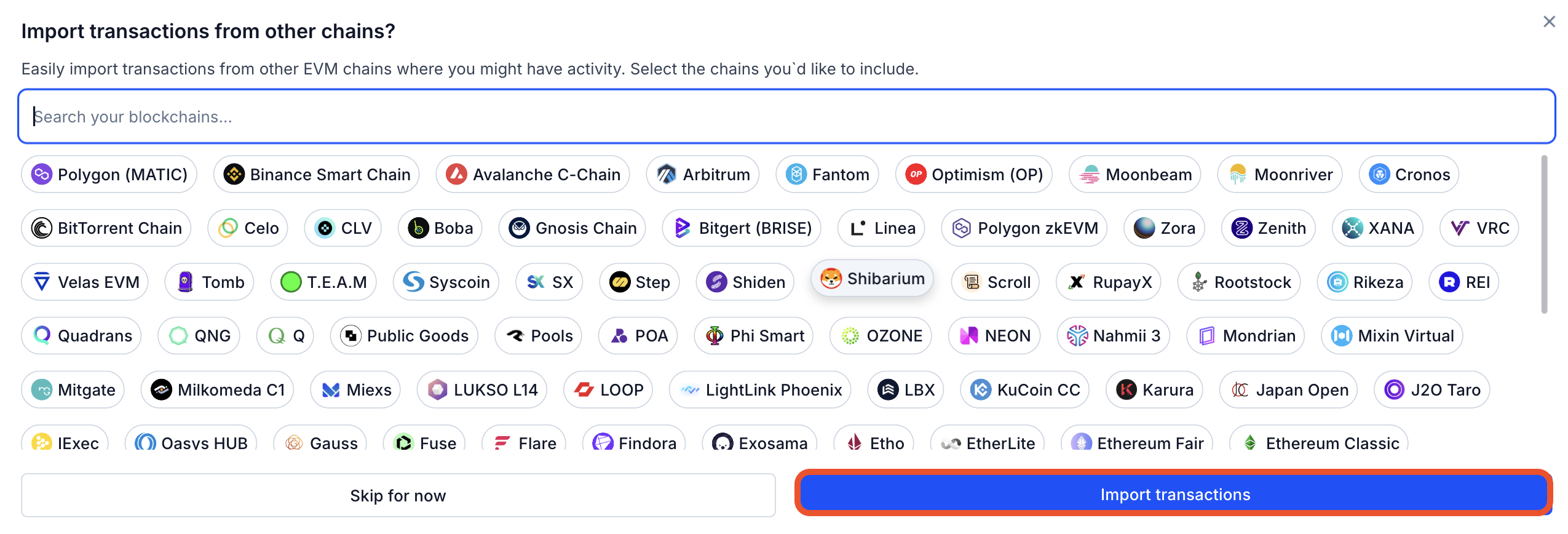The height and width of the screenshot is (534, 1568).
Task: Choose the KuCoin CC logo
Action: click(981, 390)
